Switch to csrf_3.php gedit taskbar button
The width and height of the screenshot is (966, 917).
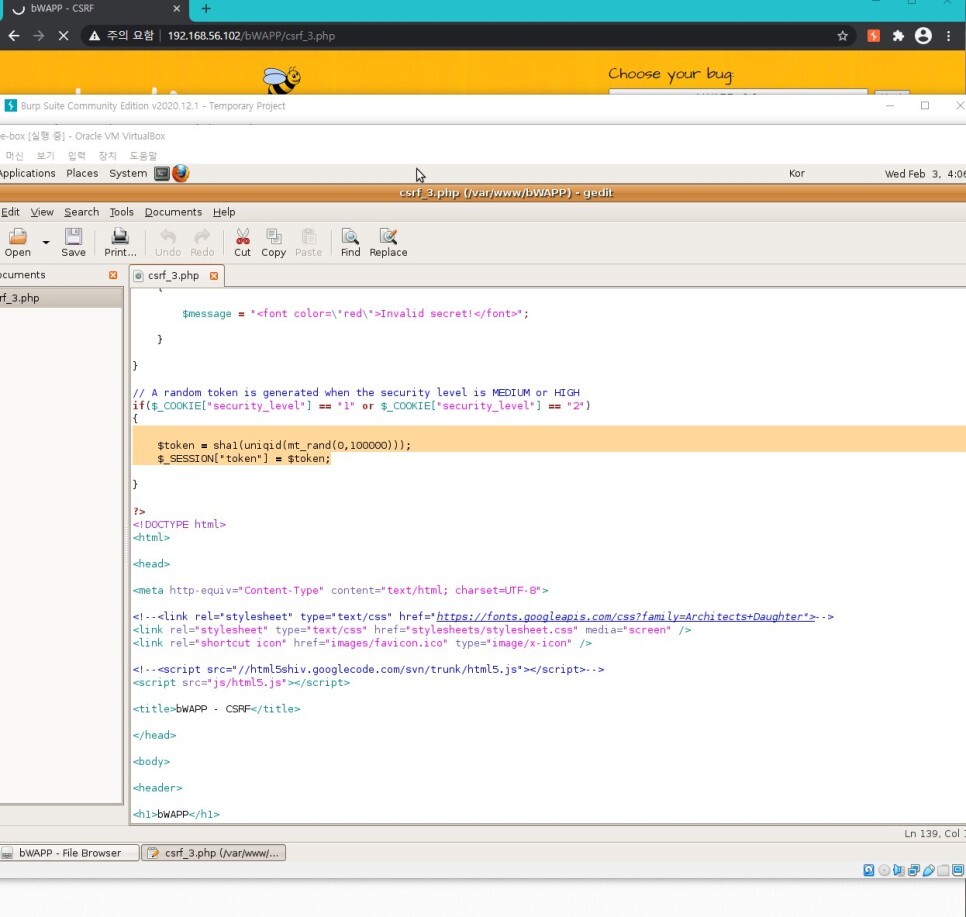(214, 853)
